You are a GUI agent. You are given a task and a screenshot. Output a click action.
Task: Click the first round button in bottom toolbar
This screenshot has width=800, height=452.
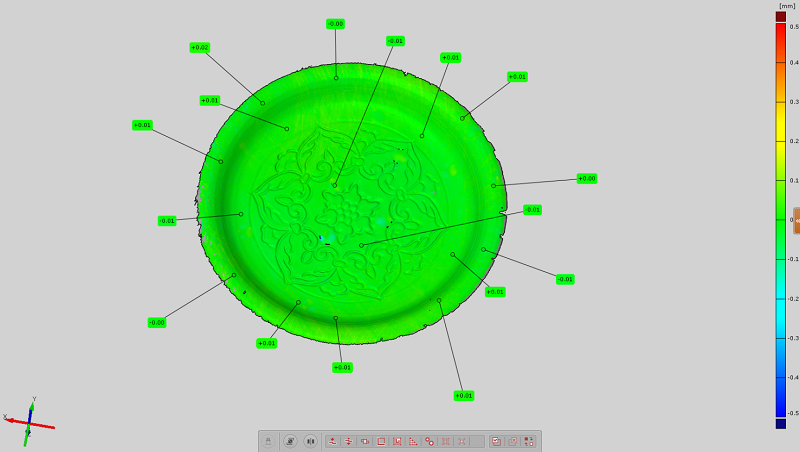pos(290,441)
